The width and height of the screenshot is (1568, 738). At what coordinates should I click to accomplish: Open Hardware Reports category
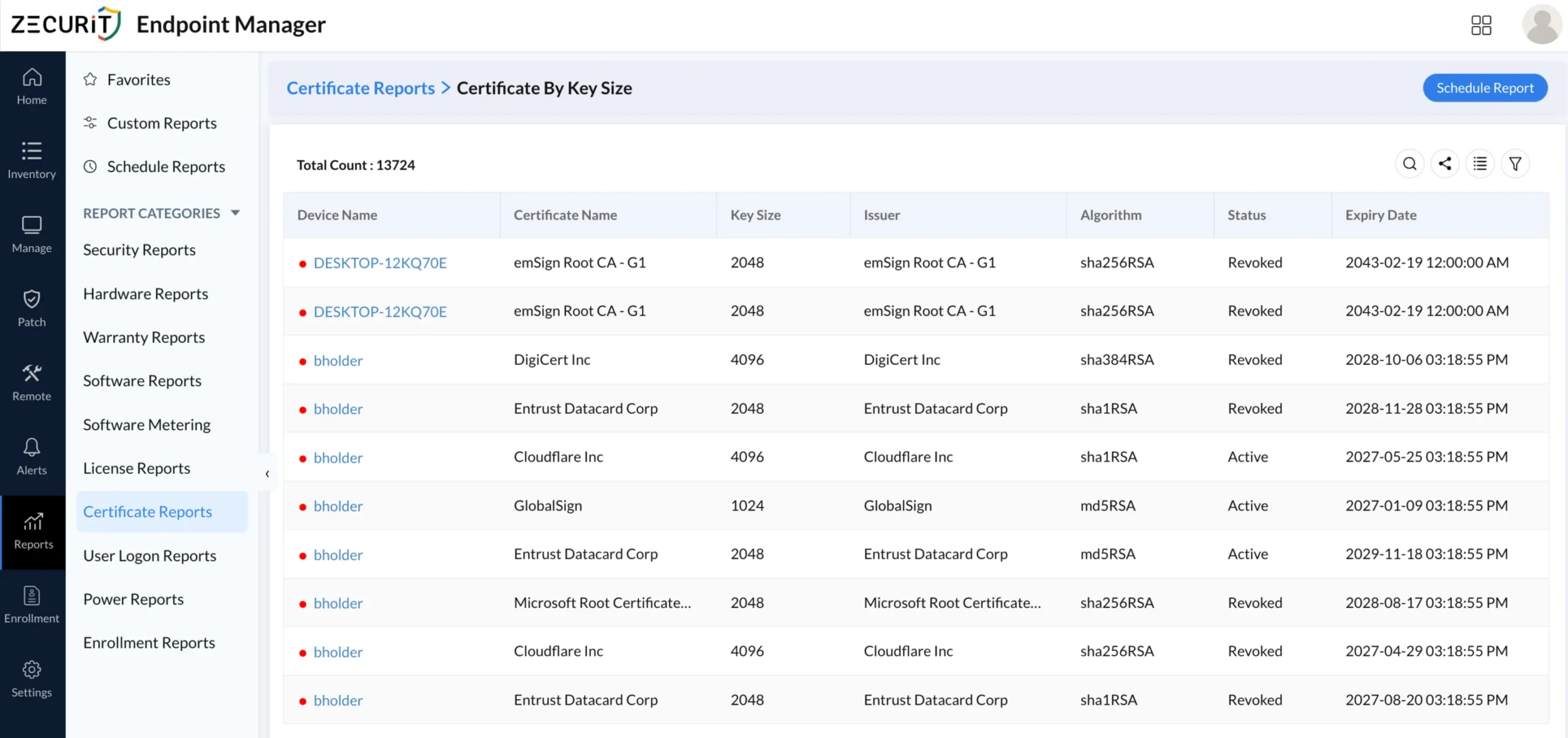coord(146,293)
